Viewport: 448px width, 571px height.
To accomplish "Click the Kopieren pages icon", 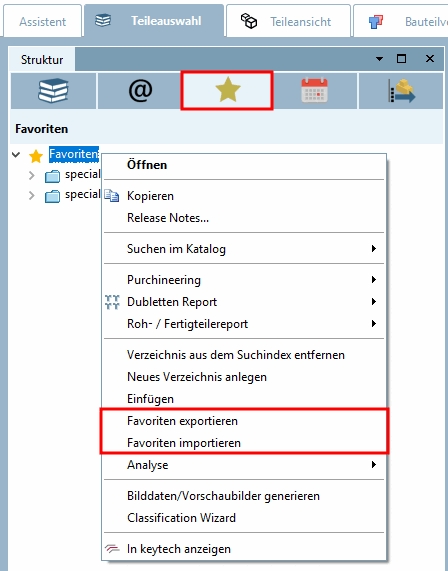I will click(112, 196).
